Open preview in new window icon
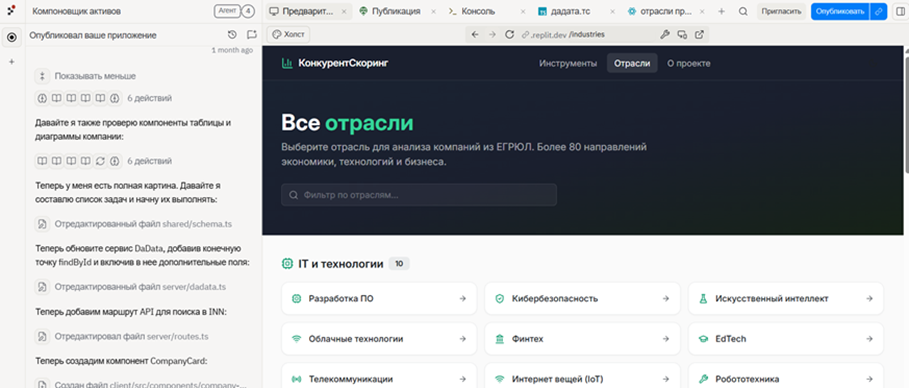The height and width of the screenshot is (388, 909). [700, 34]
